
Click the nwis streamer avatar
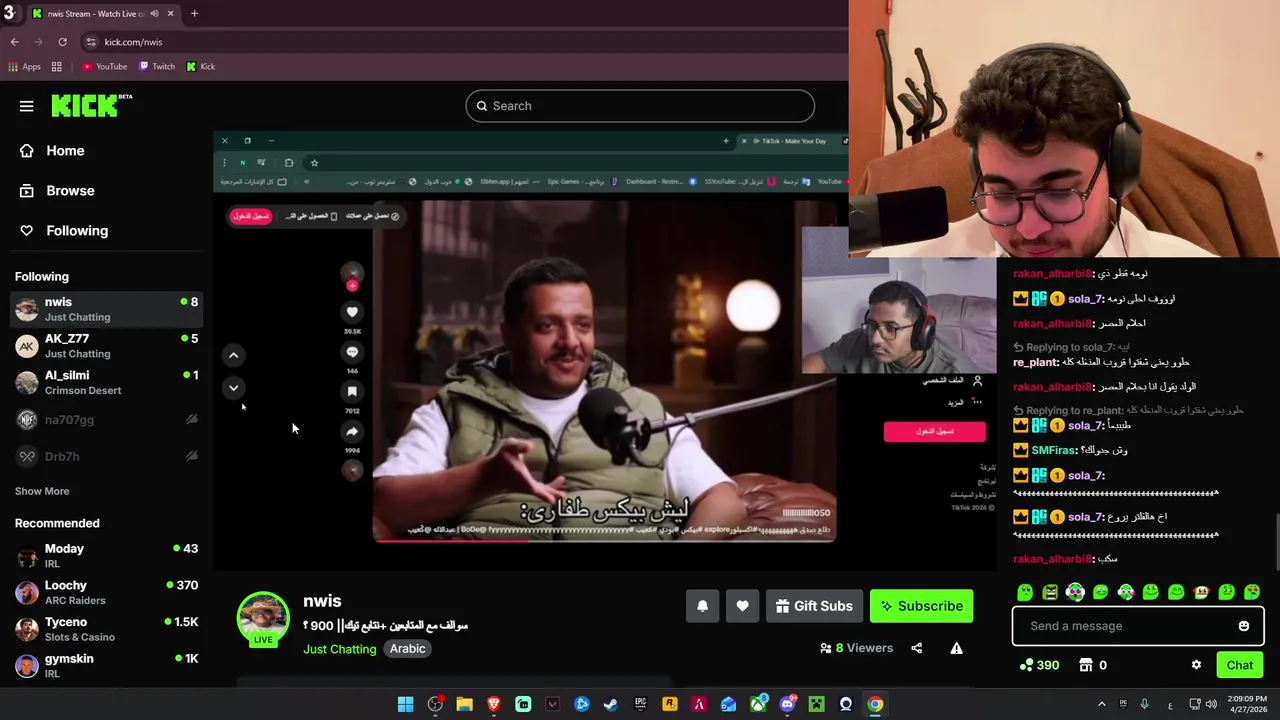click(x=263, y=618)
